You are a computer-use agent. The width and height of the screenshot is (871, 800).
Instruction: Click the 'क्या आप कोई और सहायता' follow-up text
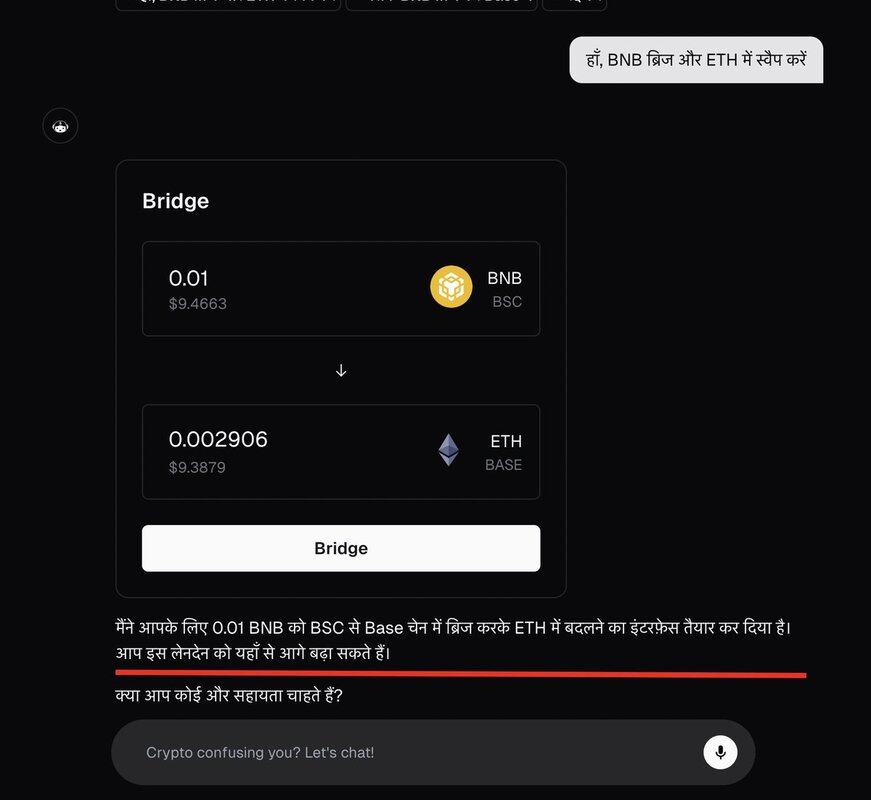[229, 695]
